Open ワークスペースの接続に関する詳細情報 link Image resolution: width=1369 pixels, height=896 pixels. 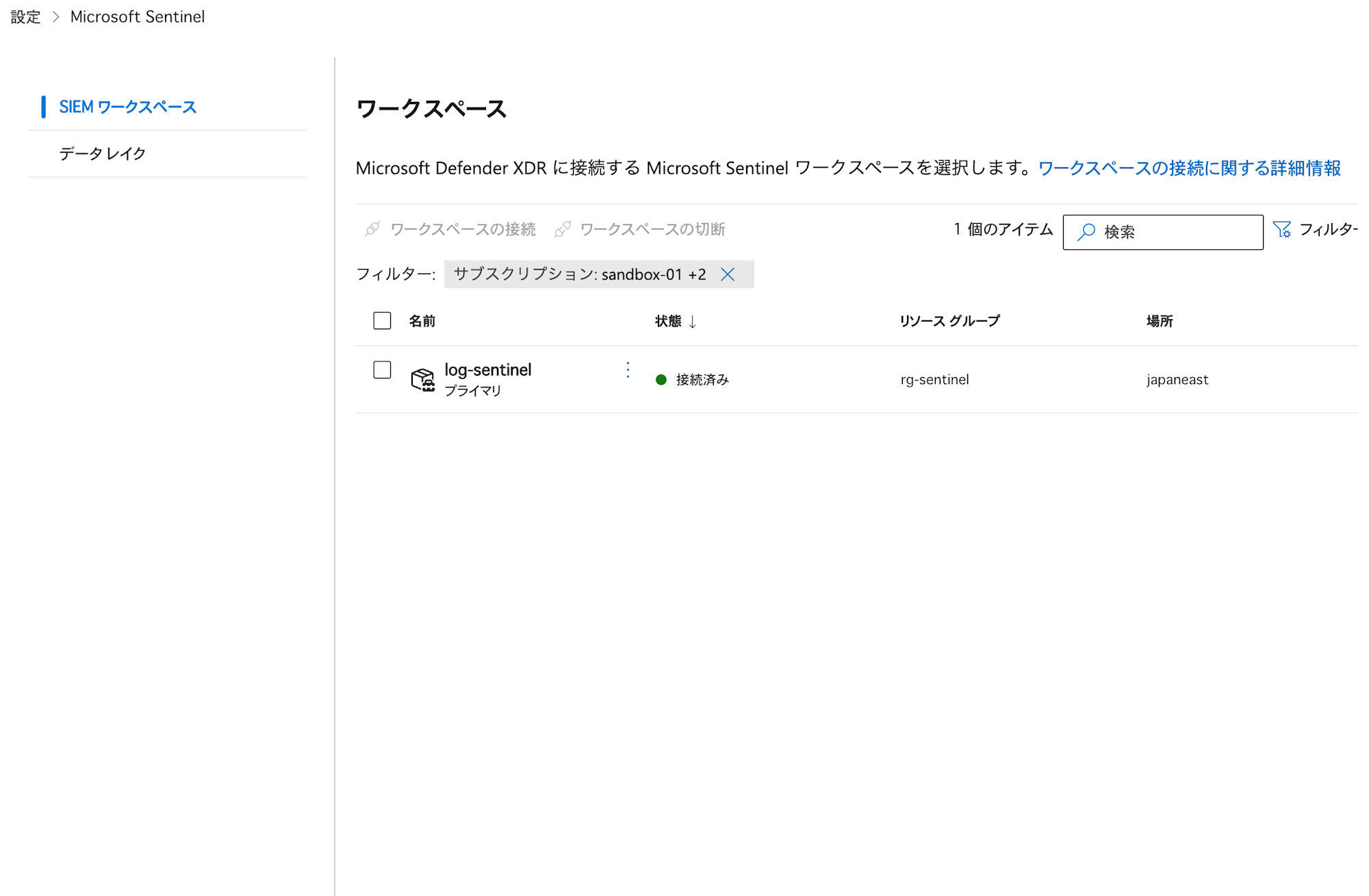1189,168
